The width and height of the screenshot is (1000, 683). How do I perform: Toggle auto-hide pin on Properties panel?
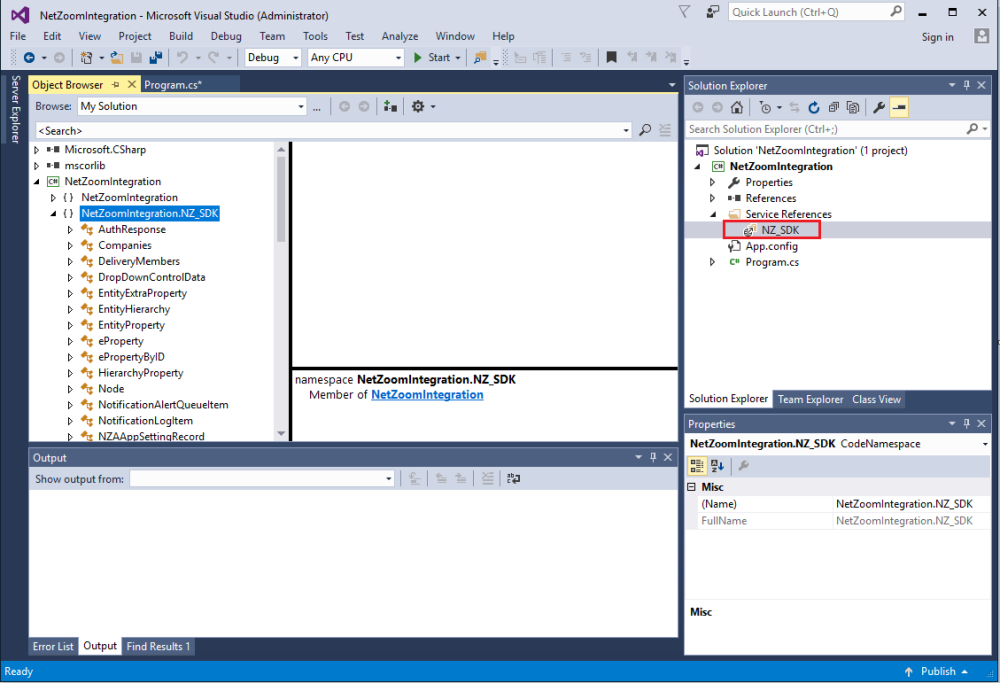coord(967,424)
